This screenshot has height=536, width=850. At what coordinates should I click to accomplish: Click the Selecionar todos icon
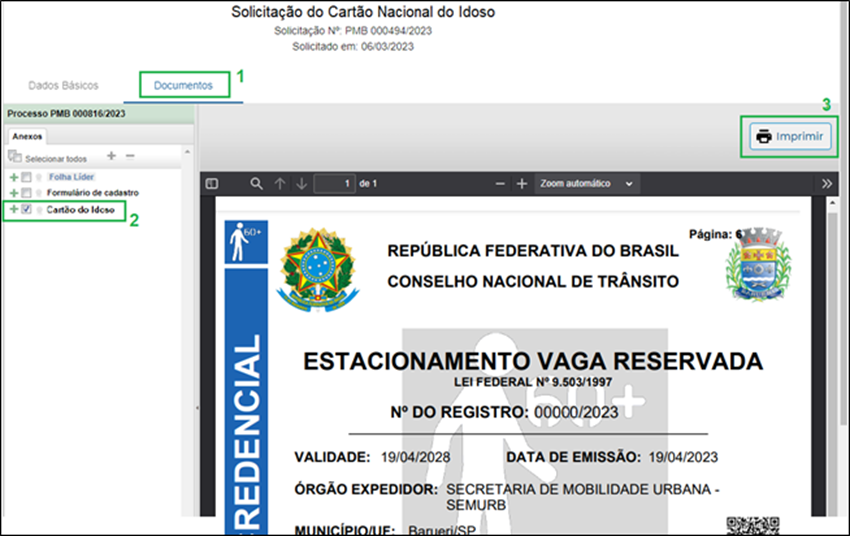click(15, 157)
